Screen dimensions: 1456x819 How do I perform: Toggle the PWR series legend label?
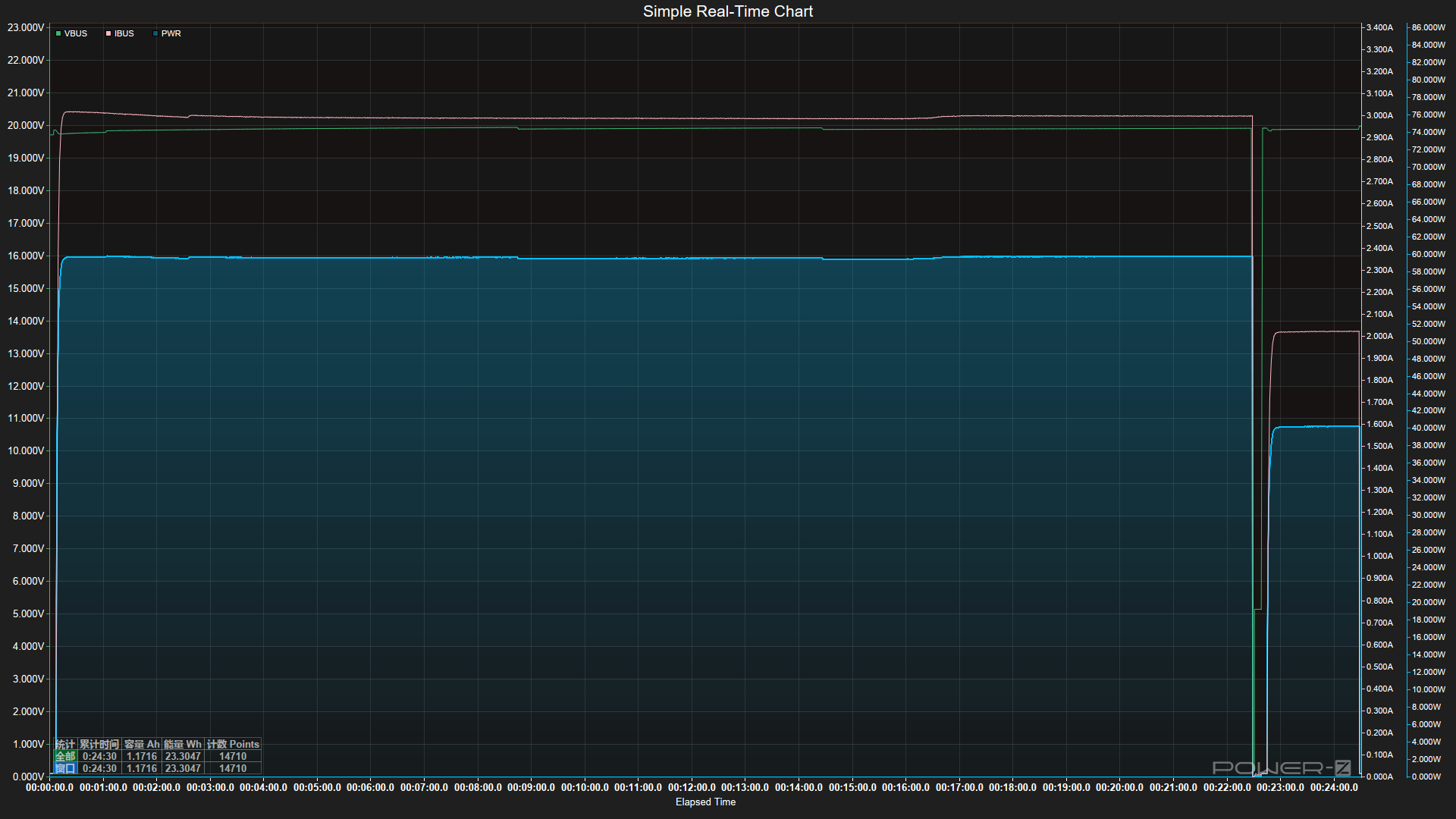pos(171,33)
